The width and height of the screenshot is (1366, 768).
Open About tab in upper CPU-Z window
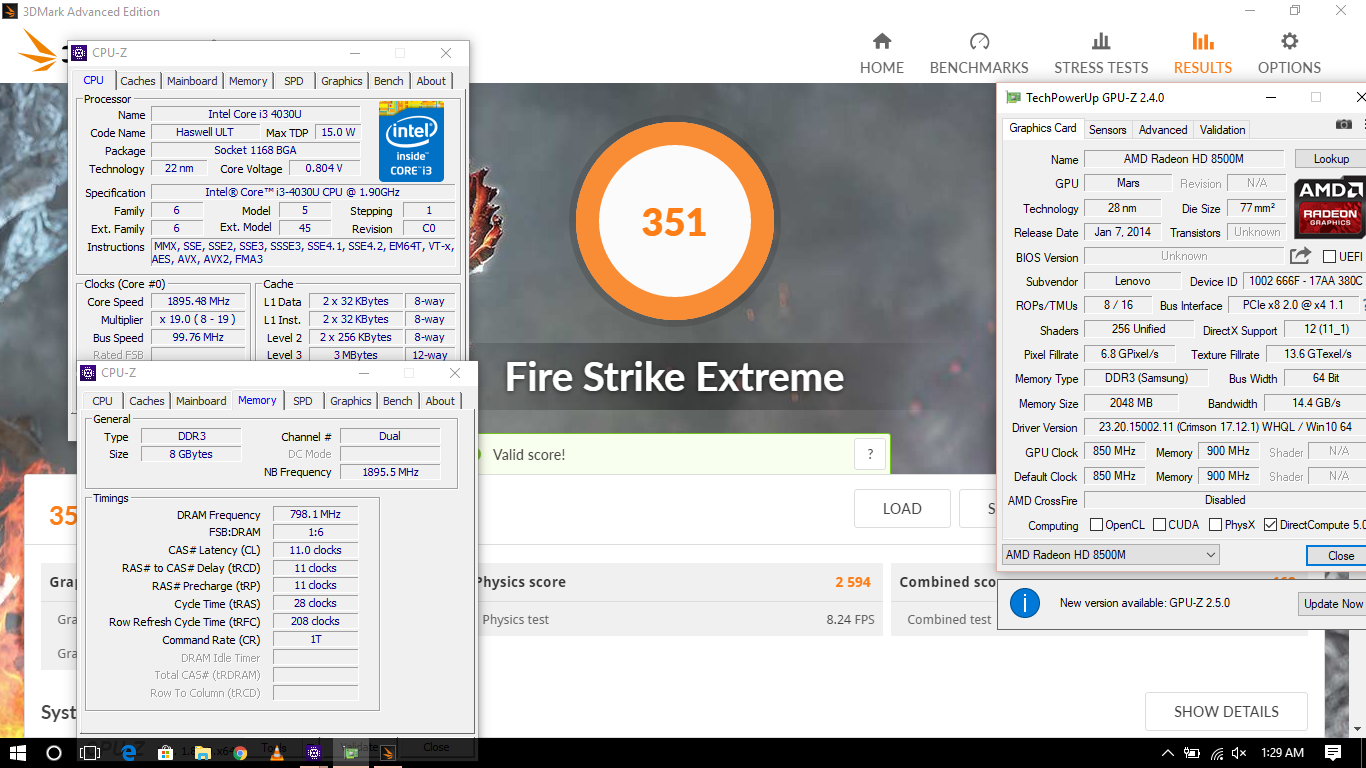[431, 81]
